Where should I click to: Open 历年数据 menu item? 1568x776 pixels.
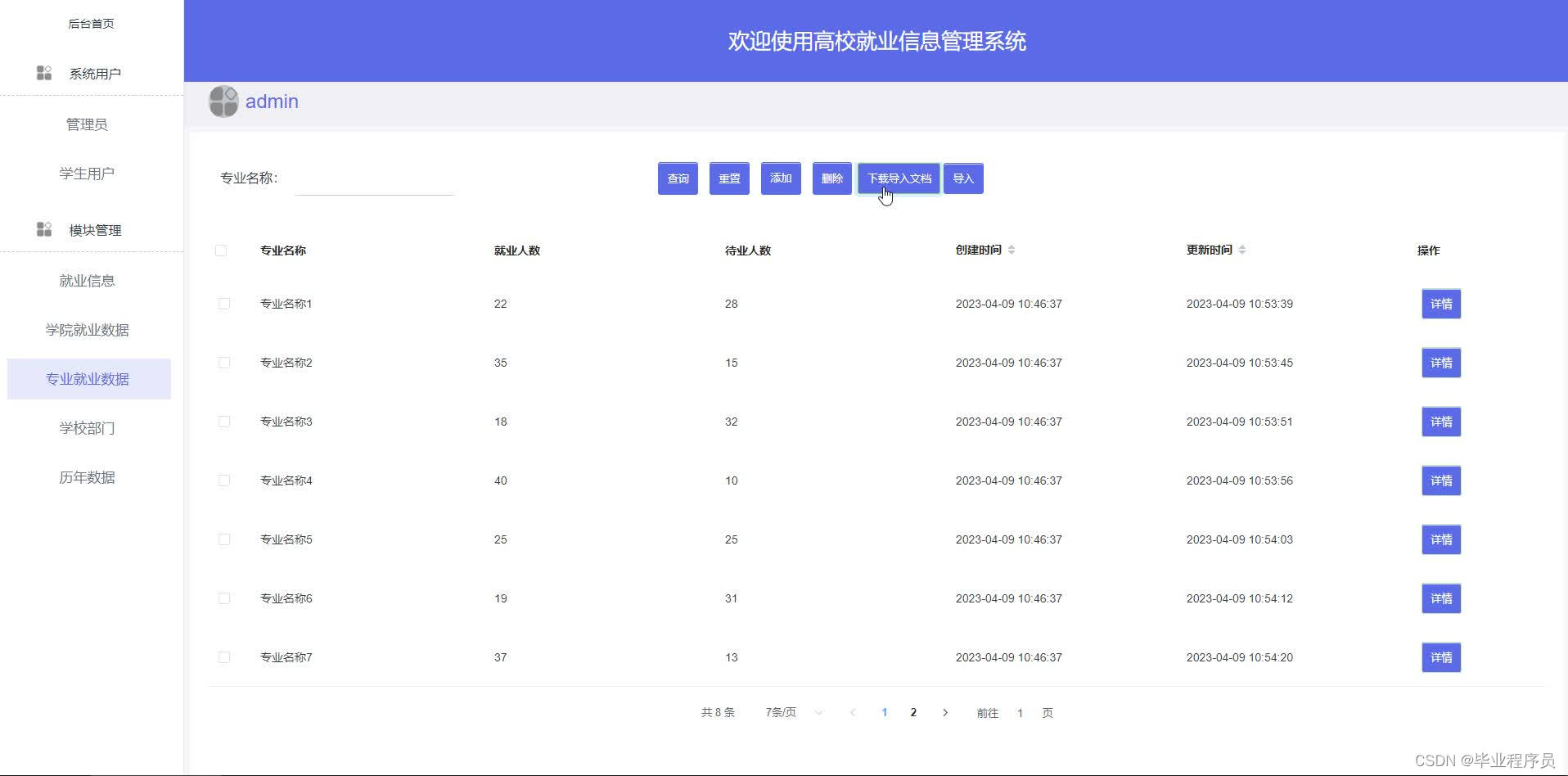coord(87,477)
